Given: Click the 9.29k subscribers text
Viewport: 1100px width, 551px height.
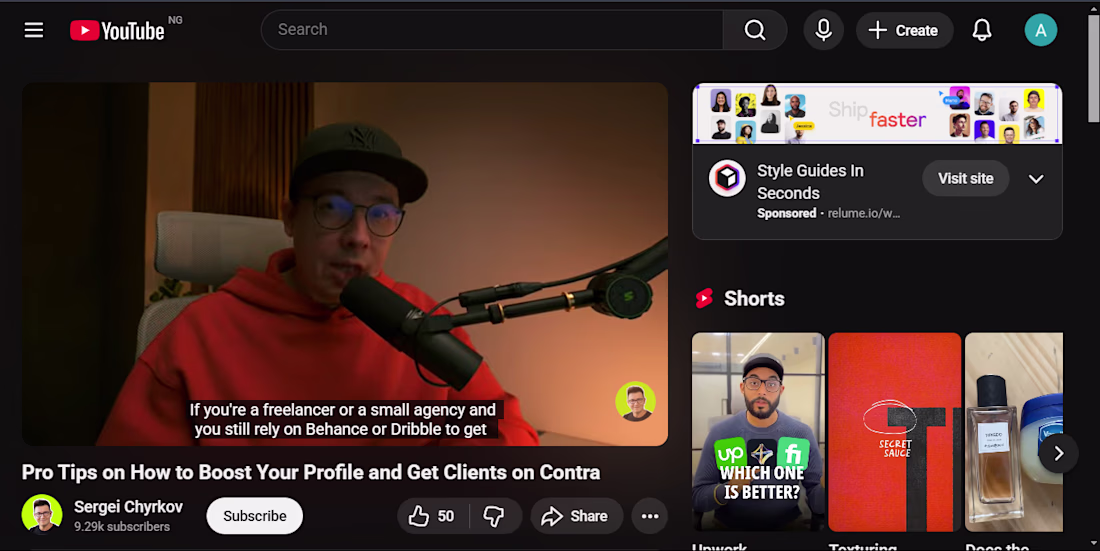Looking at the screenshot, I should [x=122, y=526].
